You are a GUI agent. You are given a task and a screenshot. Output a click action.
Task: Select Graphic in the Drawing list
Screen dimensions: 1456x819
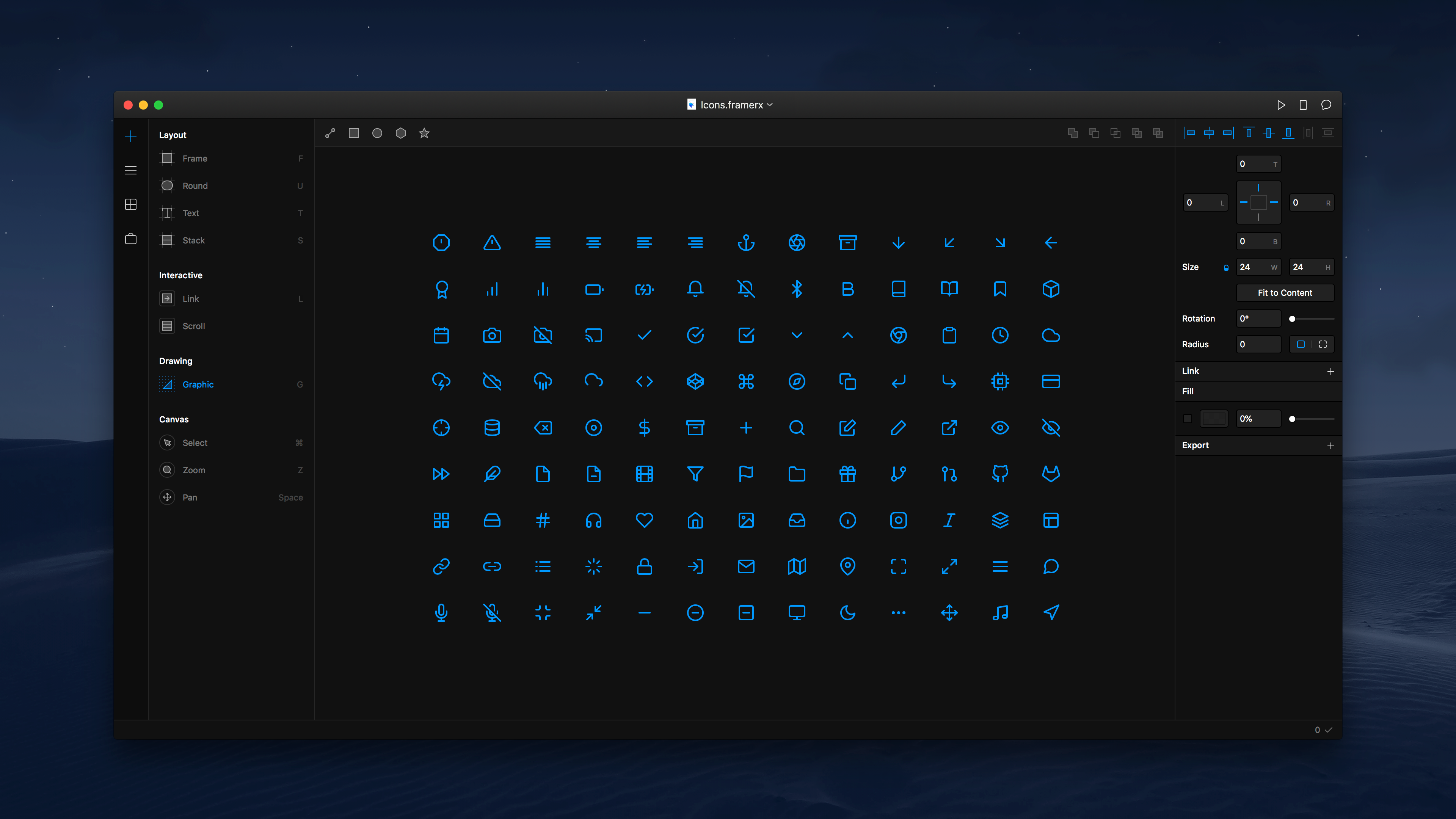[198, 384]
